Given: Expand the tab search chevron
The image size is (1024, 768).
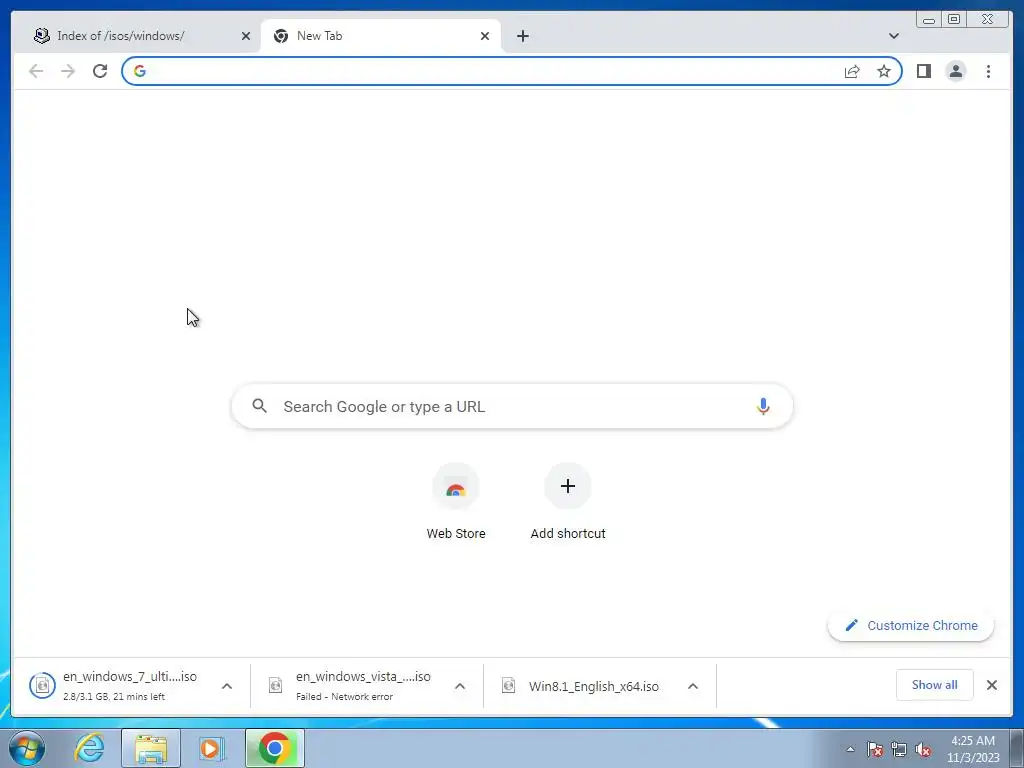Looking at the screenshot, I should tap(893, 36).
